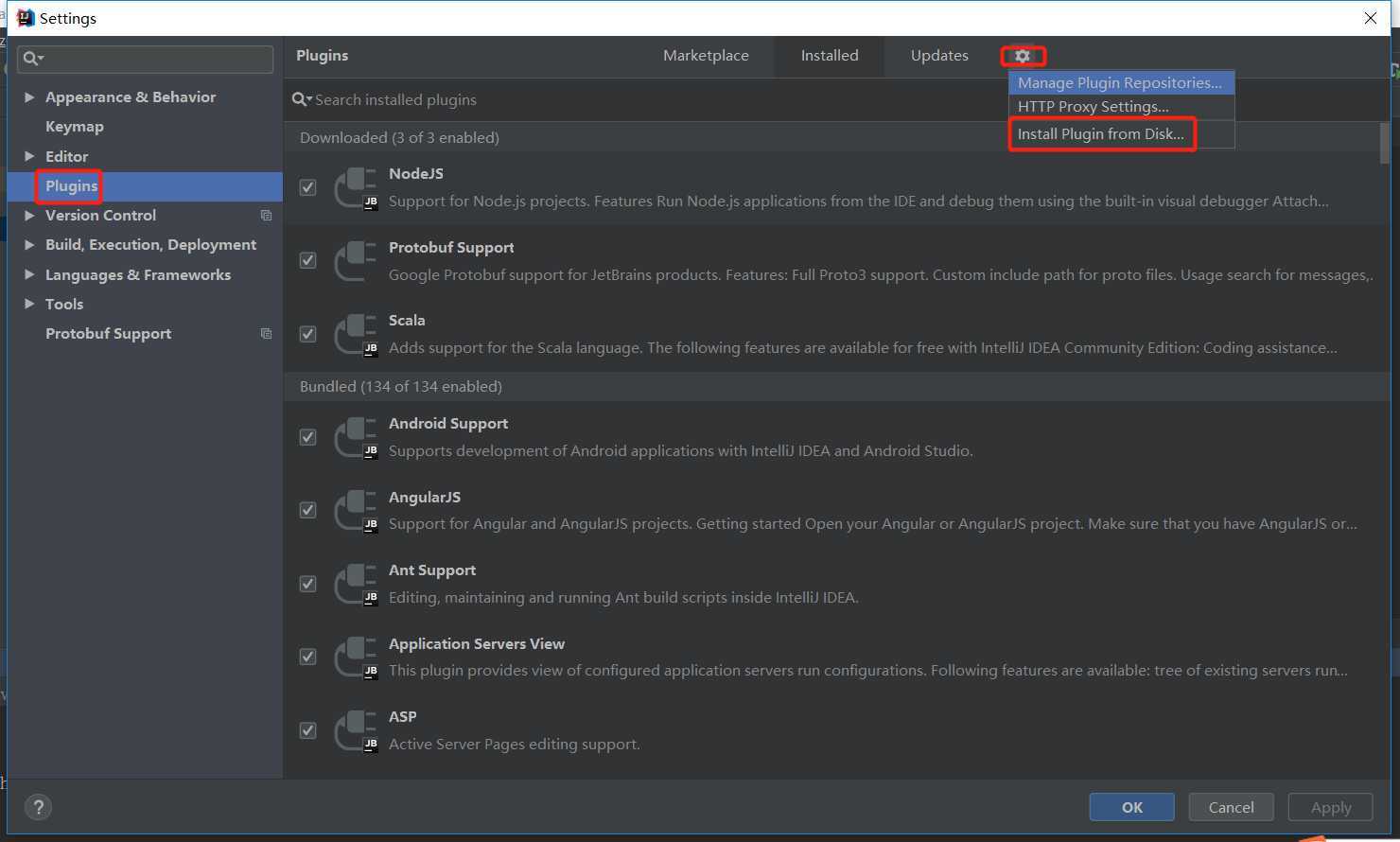Click the ASP plugin icon
Screen dimensions: 1400x842
(357, 730)
